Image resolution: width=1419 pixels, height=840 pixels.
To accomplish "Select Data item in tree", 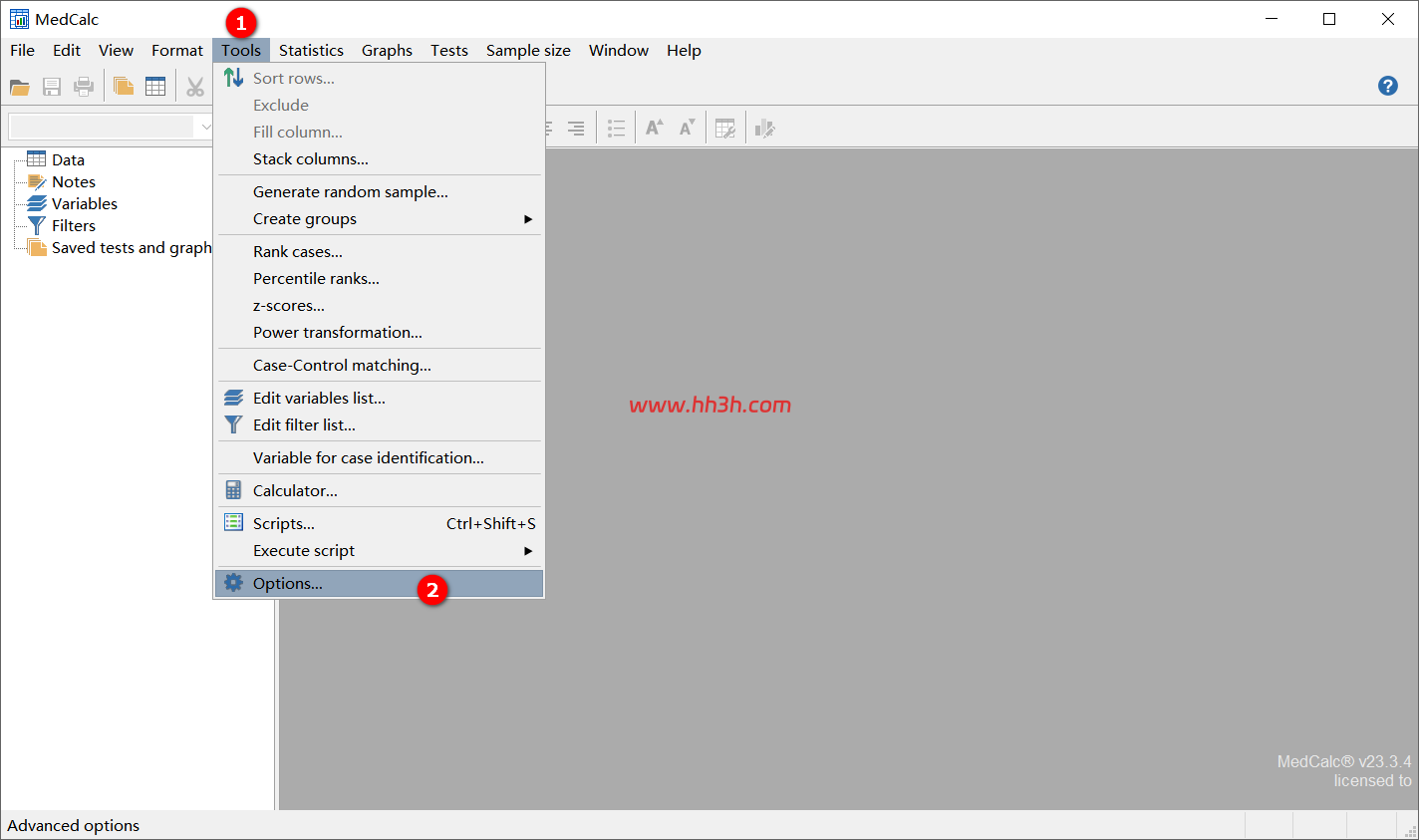I will click(x=68, y=159).
